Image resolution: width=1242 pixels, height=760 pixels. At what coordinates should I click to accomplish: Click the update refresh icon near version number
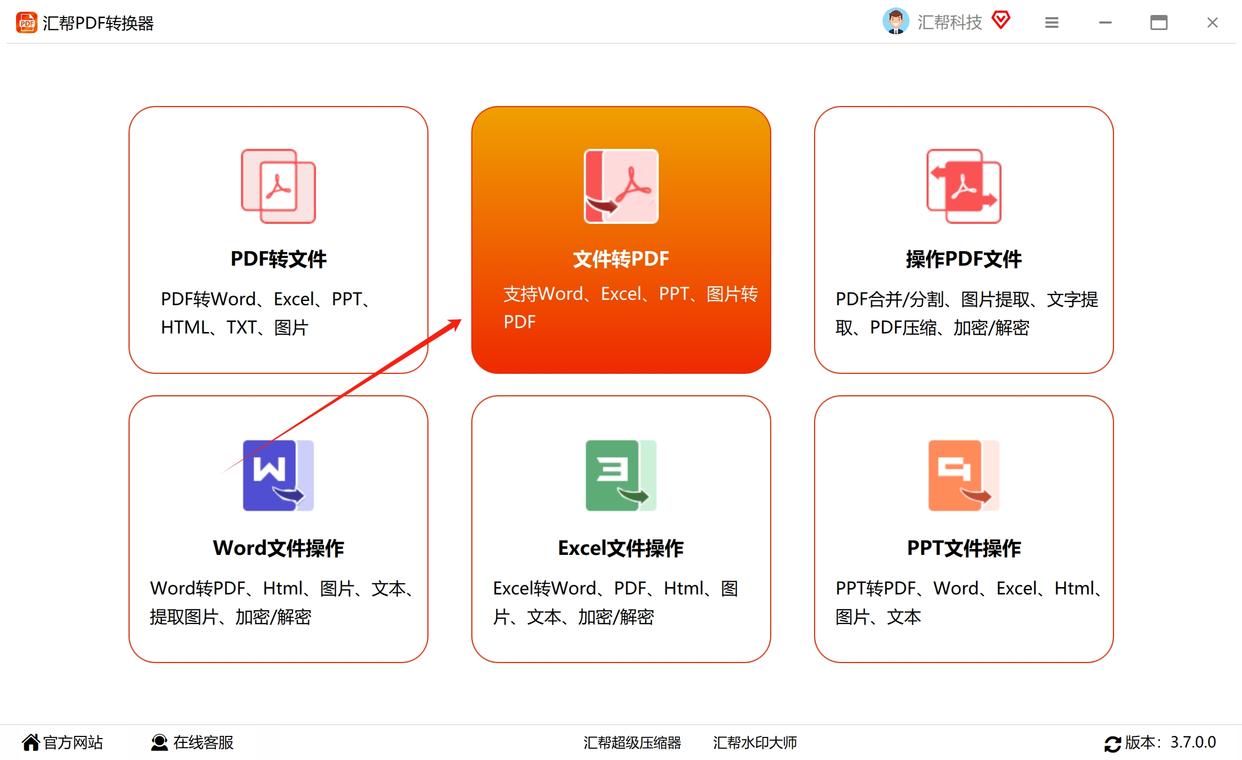(1113, 744)
